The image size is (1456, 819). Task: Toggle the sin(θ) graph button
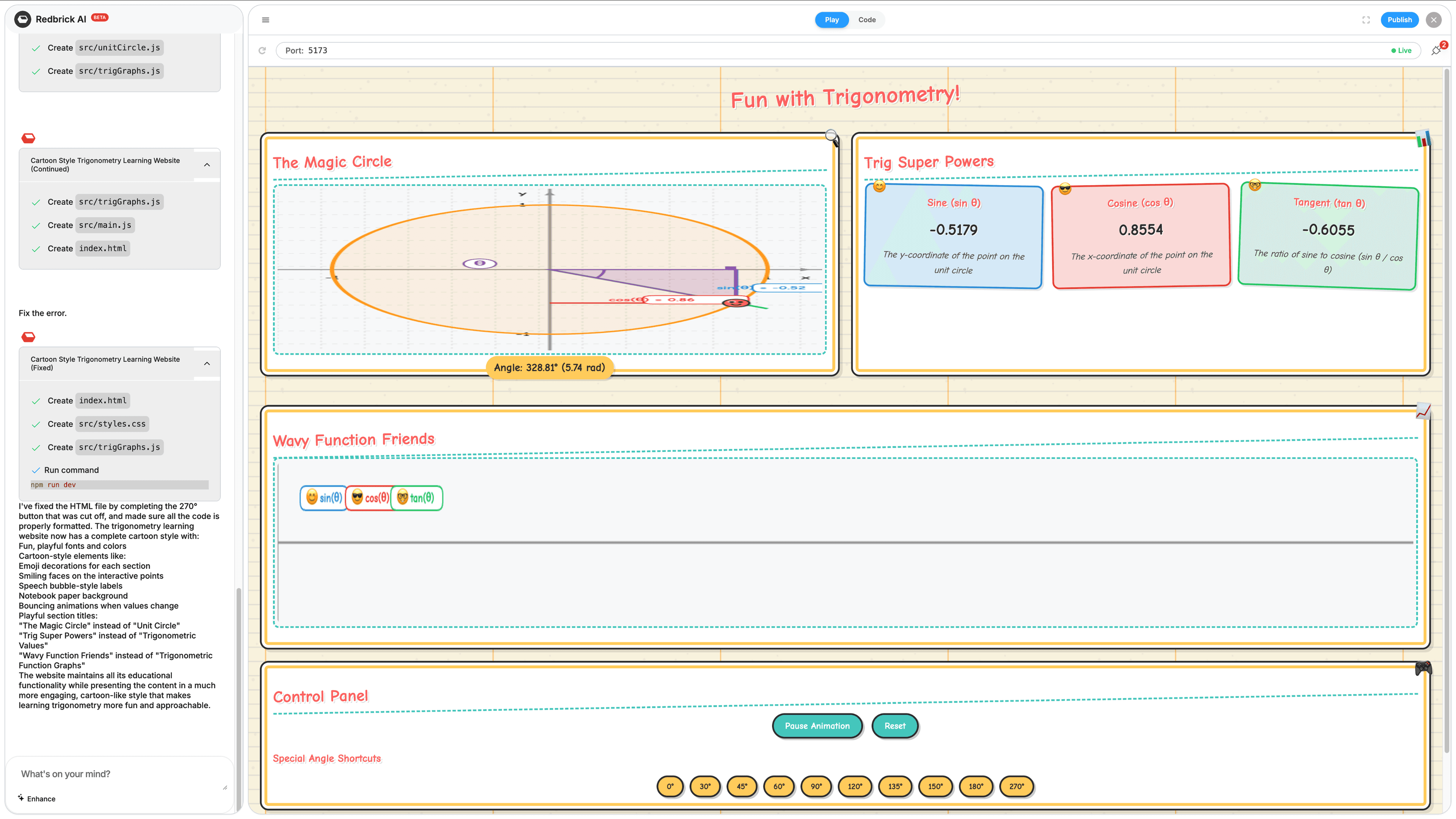[x=324, y=497]
